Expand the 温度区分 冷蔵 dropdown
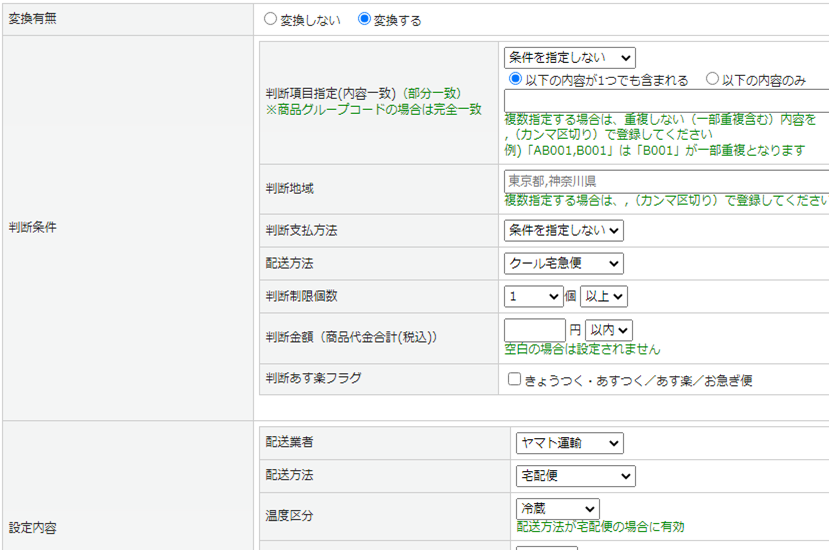 (557, 509)
